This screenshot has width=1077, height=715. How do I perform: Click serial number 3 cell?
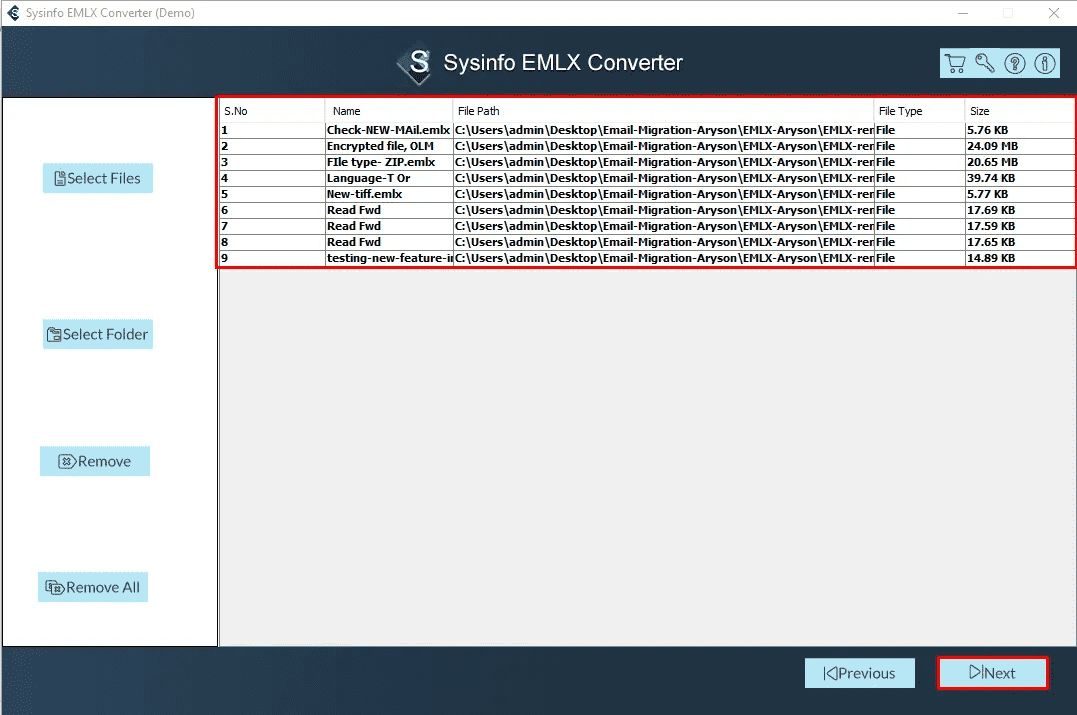point(273,162)
